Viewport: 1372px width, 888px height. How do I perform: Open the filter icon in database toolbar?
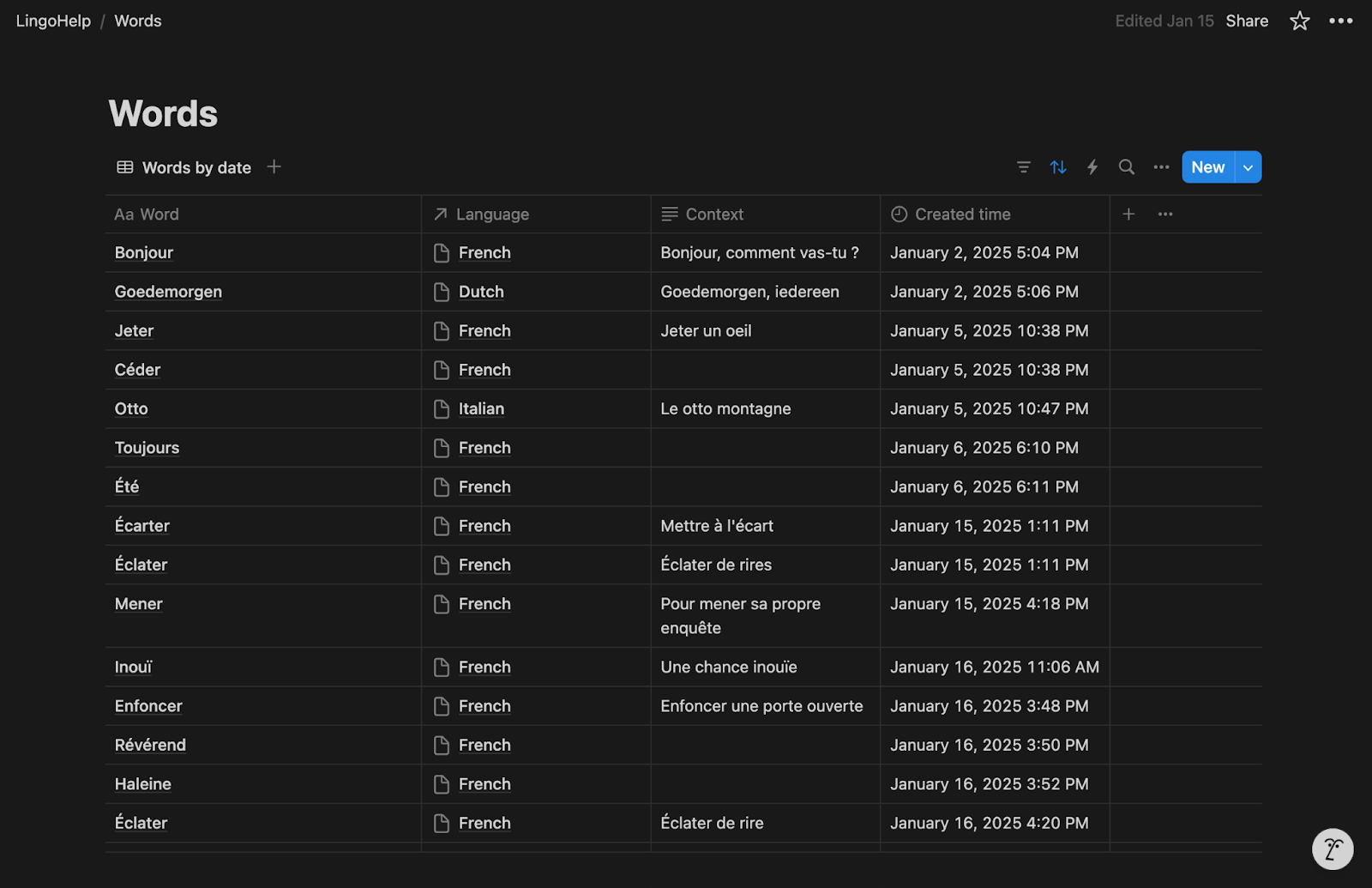click(x=1023, y=167)
